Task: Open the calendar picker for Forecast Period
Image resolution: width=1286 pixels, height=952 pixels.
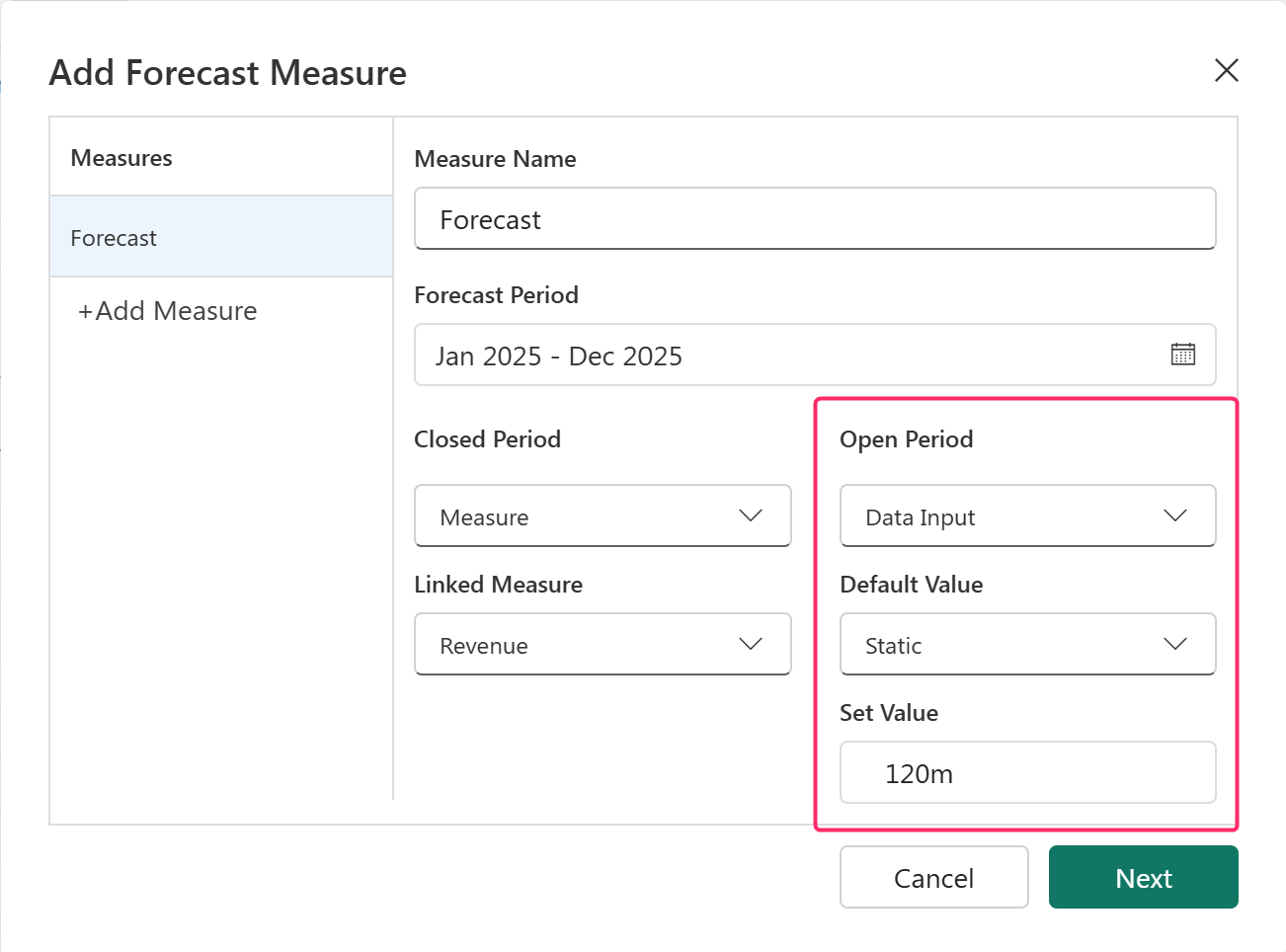Action: (1182, 355)
